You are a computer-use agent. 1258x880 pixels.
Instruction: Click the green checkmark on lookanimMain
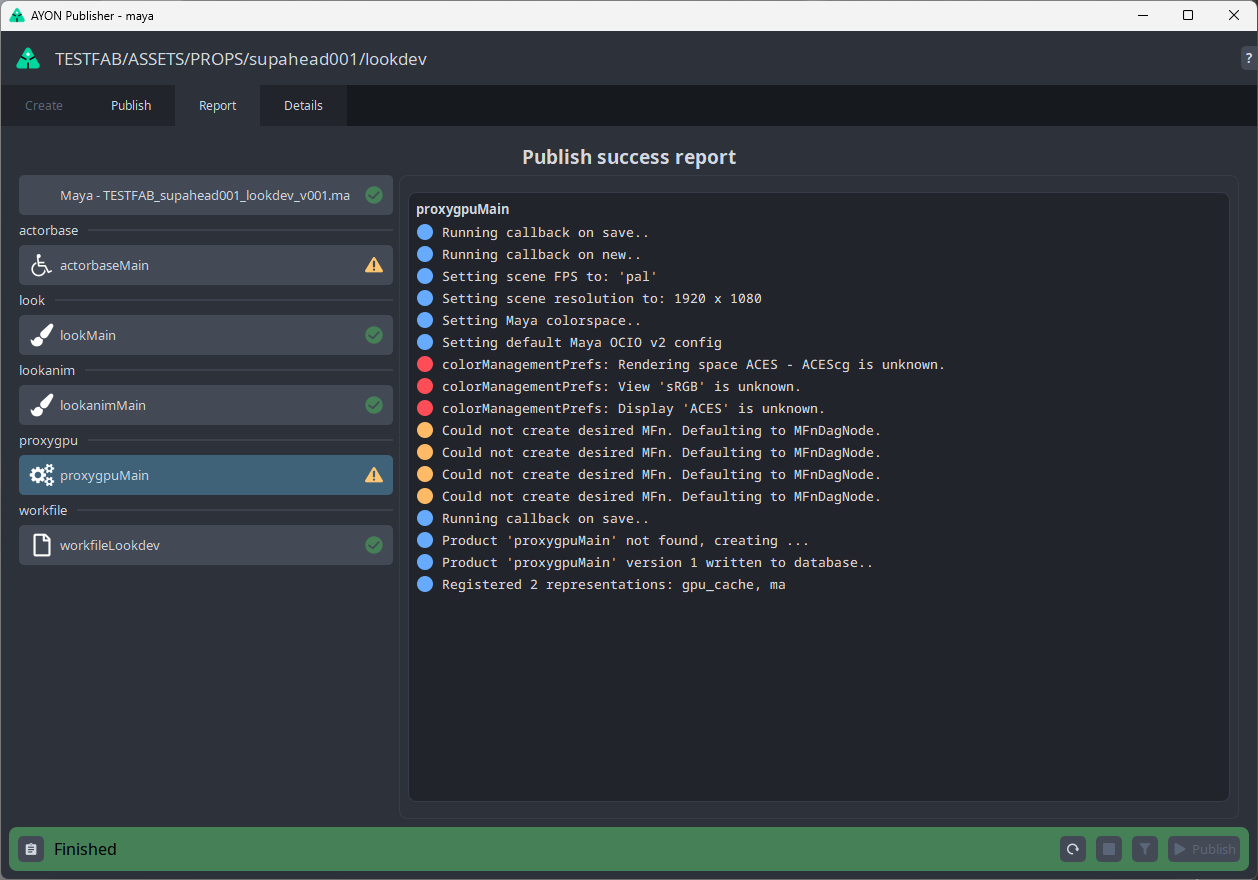(x=374, y=405)
